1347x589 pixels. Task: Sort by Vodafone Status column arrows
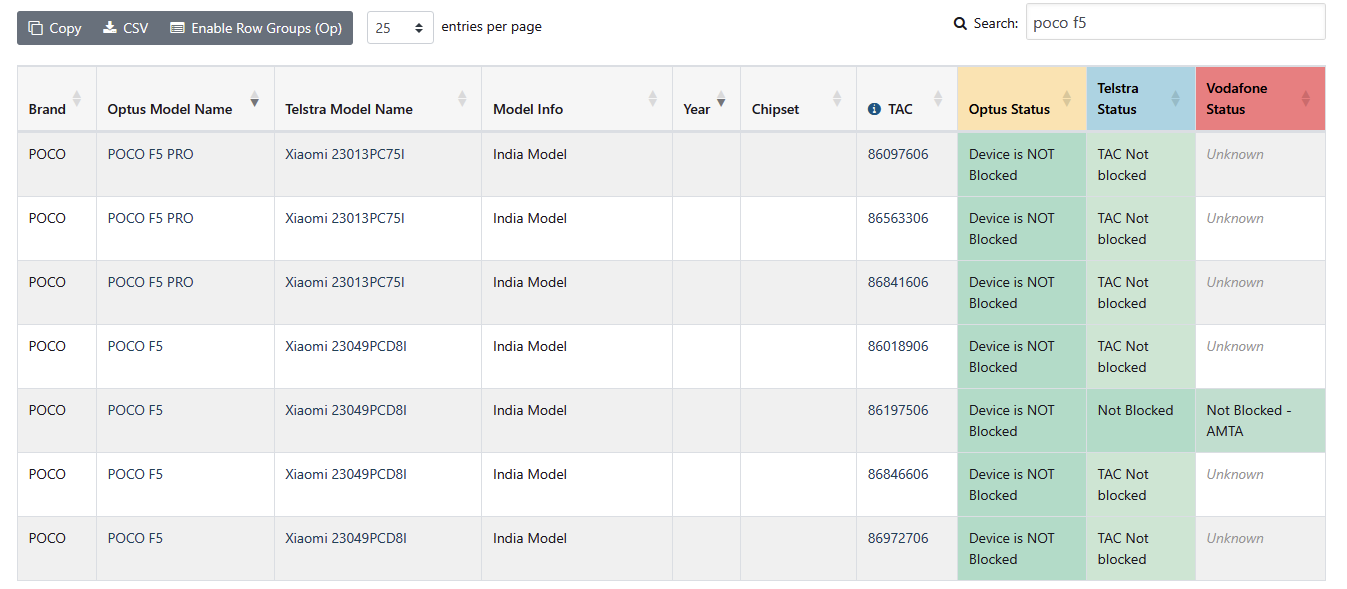click(x=1305, y=98)
